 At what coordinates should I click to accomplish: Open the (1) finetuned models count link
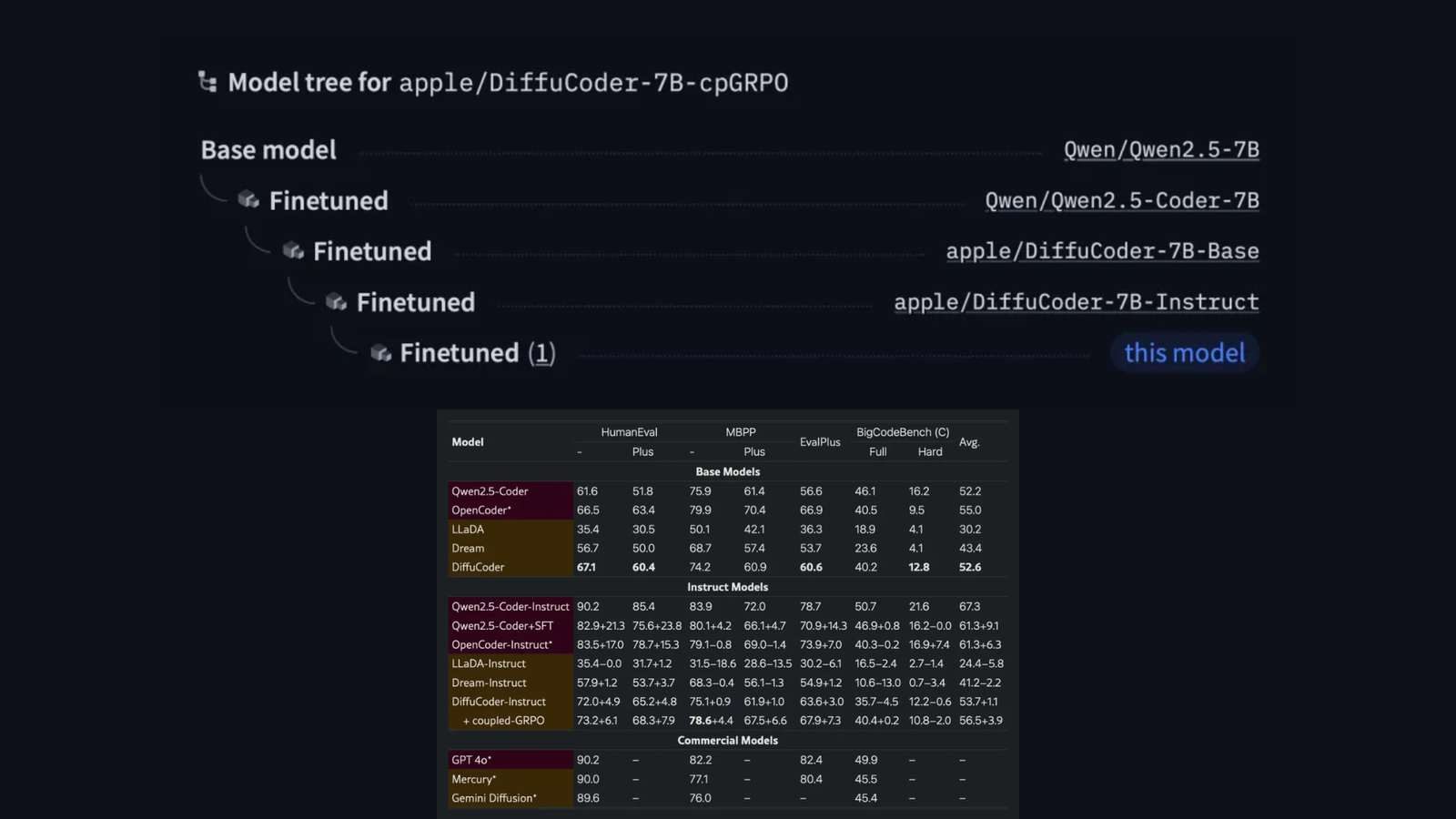click(x=542, y=353)
